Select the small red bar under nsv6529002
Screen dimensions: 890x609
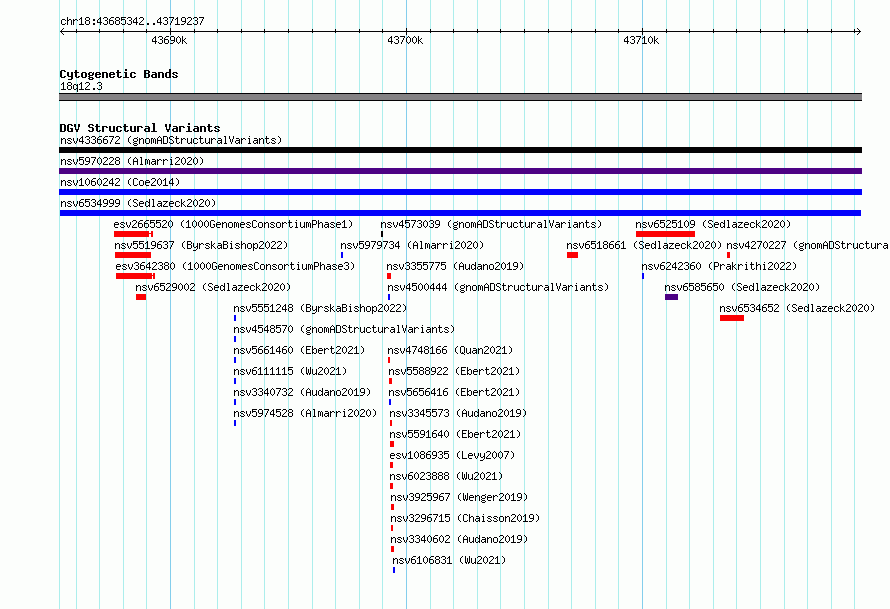[141, 297]
